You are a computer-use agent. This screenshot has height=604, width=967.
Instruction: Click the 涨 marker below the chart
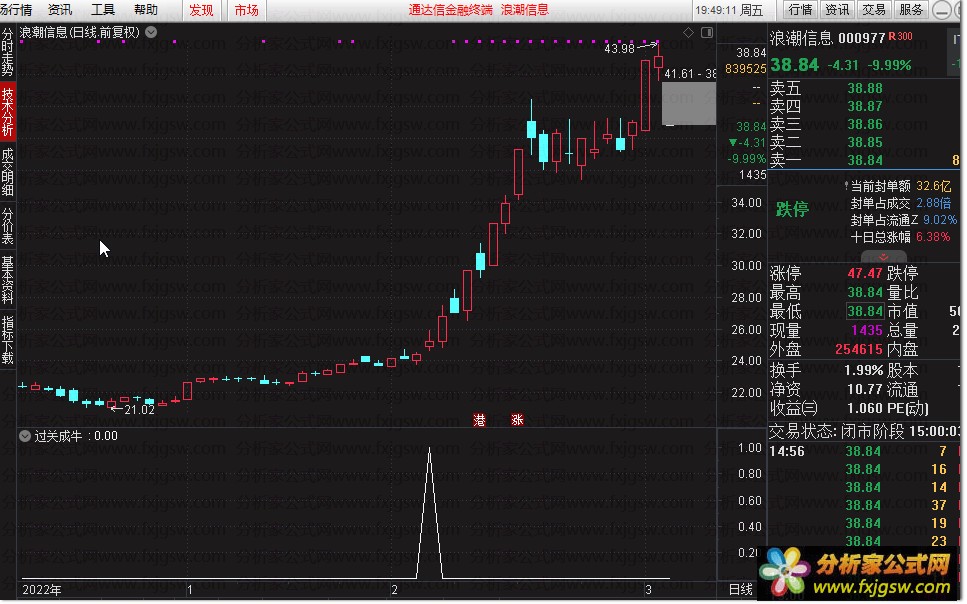click(517, 420)
